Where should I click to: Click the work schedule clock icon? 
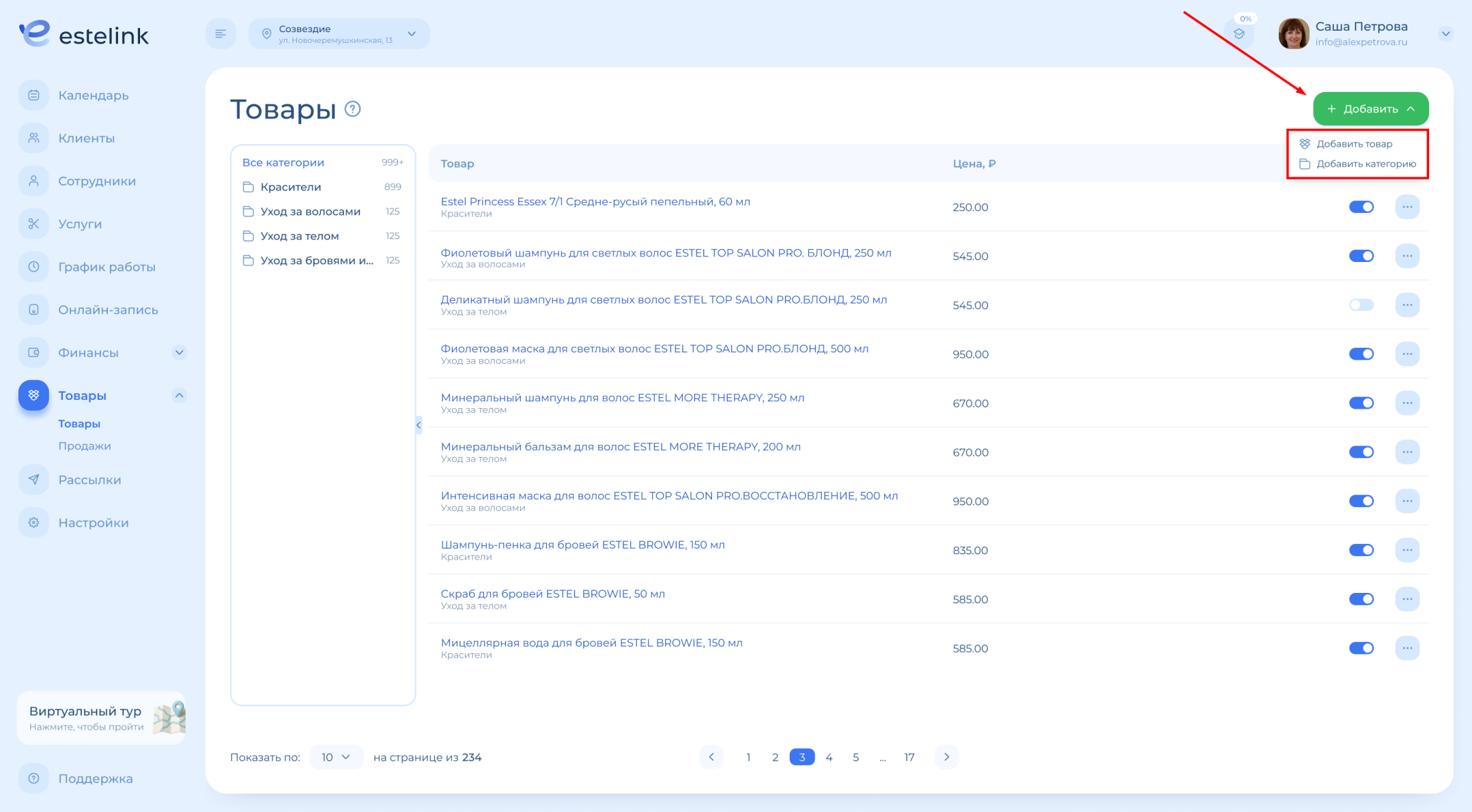coord(34,267)
